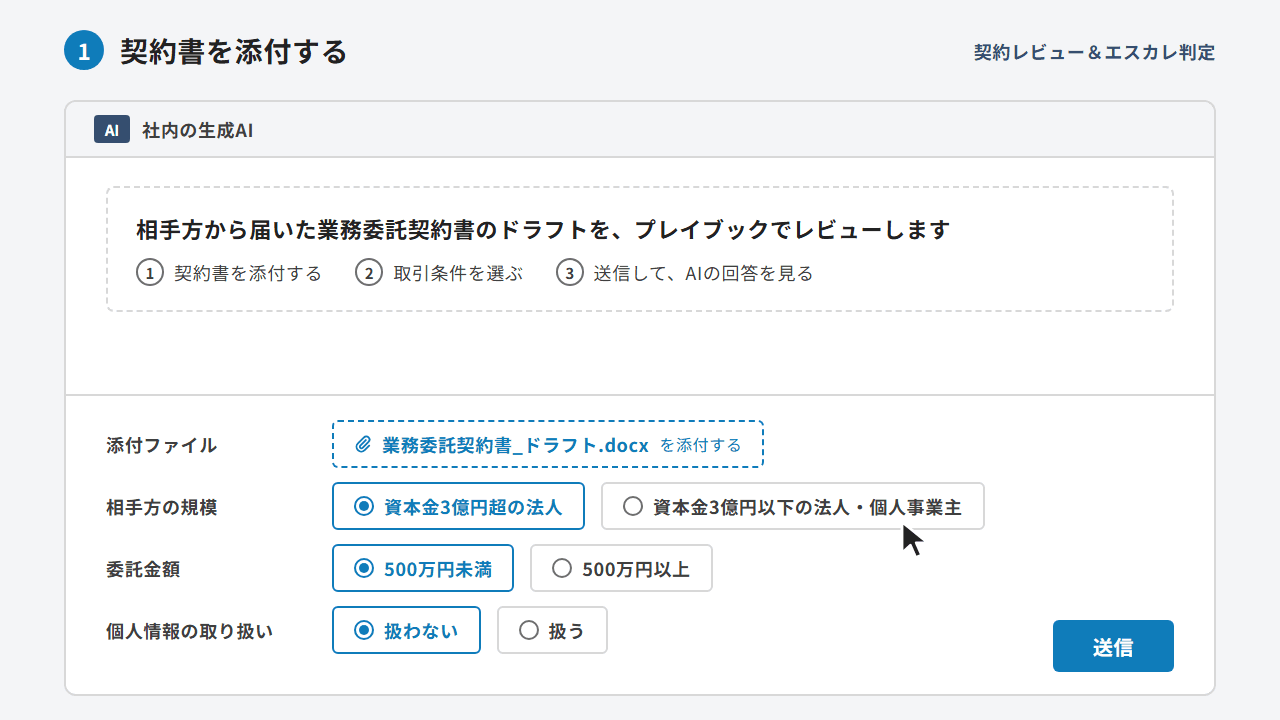Choose 500万円以上 amount option
The image size is (1280, 720).
(621, 568)
